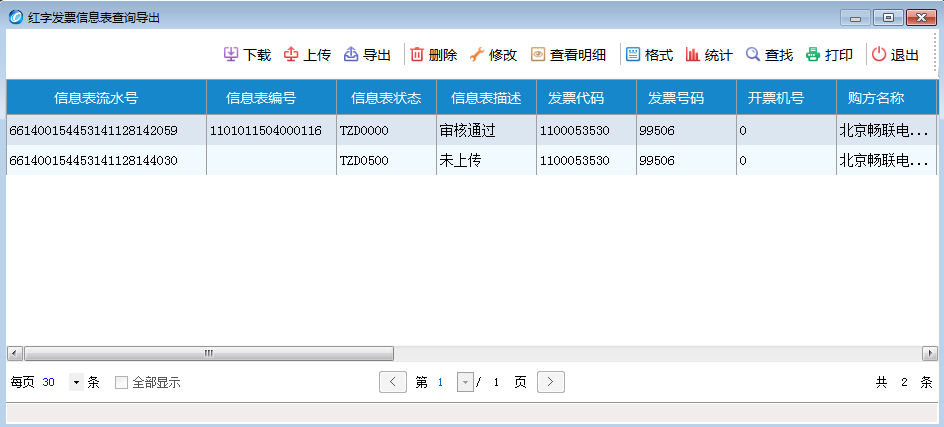Click the 信息表编号 column header
Screen dimensions: 944x427
tap(272, 98)
